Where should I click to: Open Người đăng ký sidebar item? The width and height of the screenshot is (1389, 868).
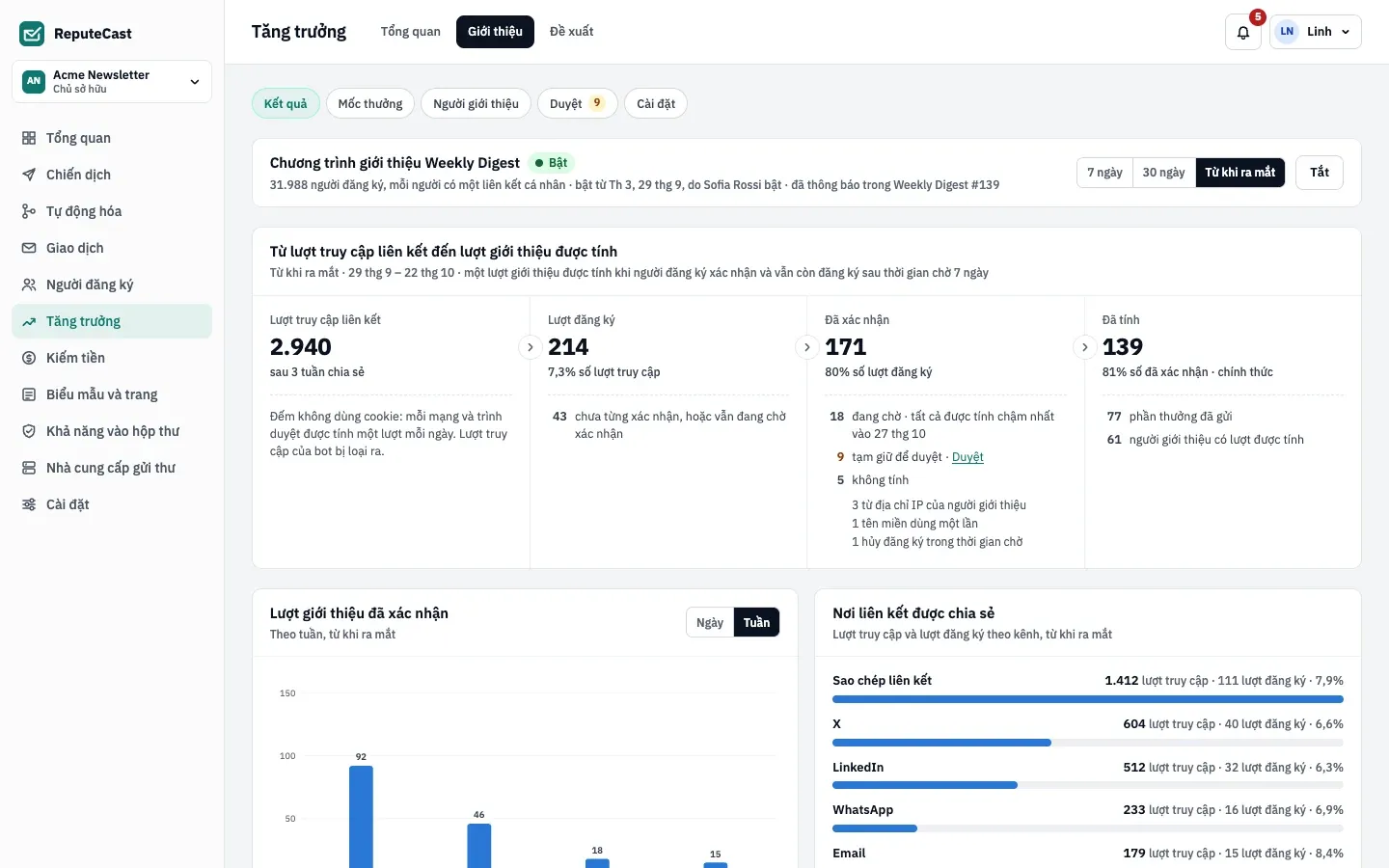tap(112, 285)
